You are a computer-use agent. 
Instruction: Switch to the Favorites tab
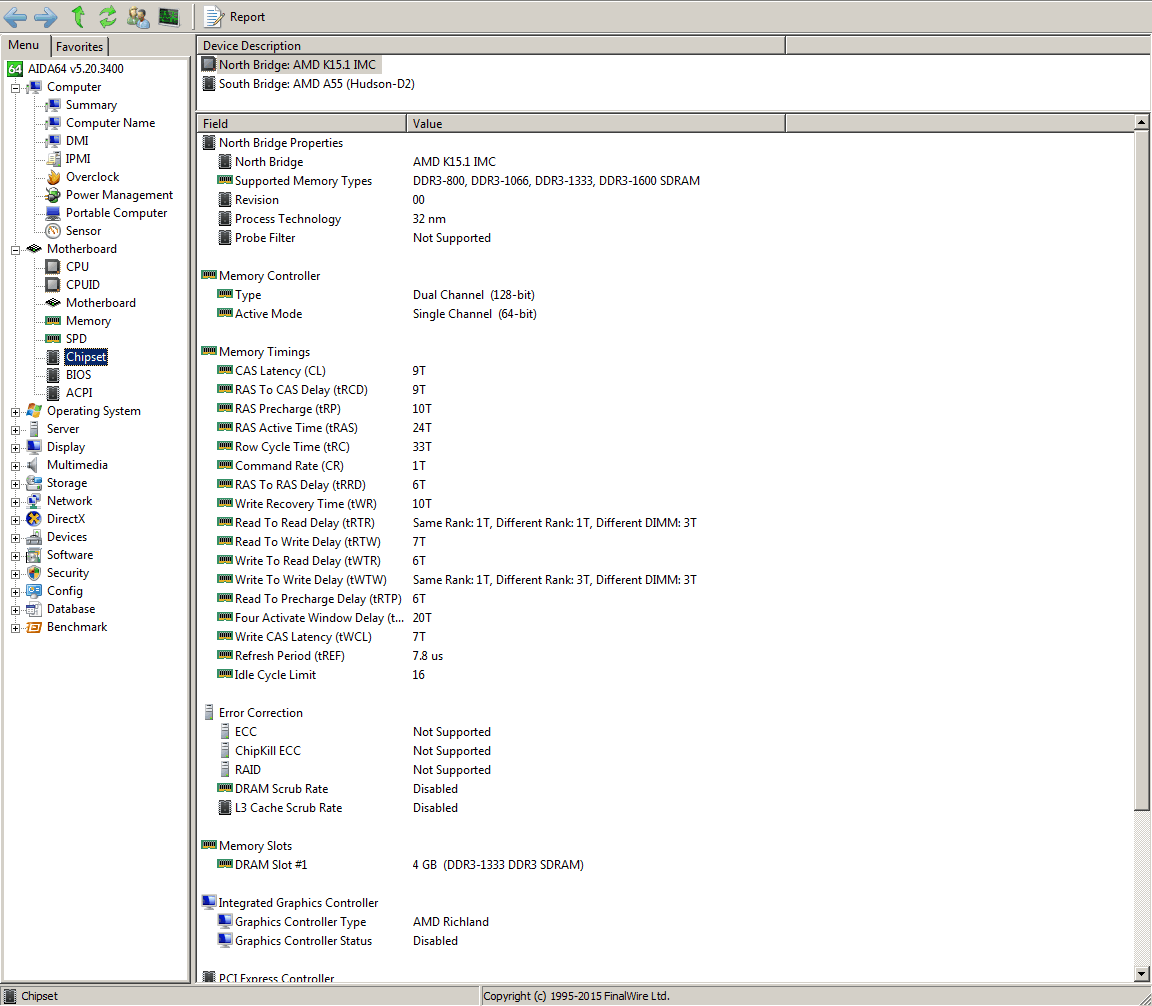point(79,47)
